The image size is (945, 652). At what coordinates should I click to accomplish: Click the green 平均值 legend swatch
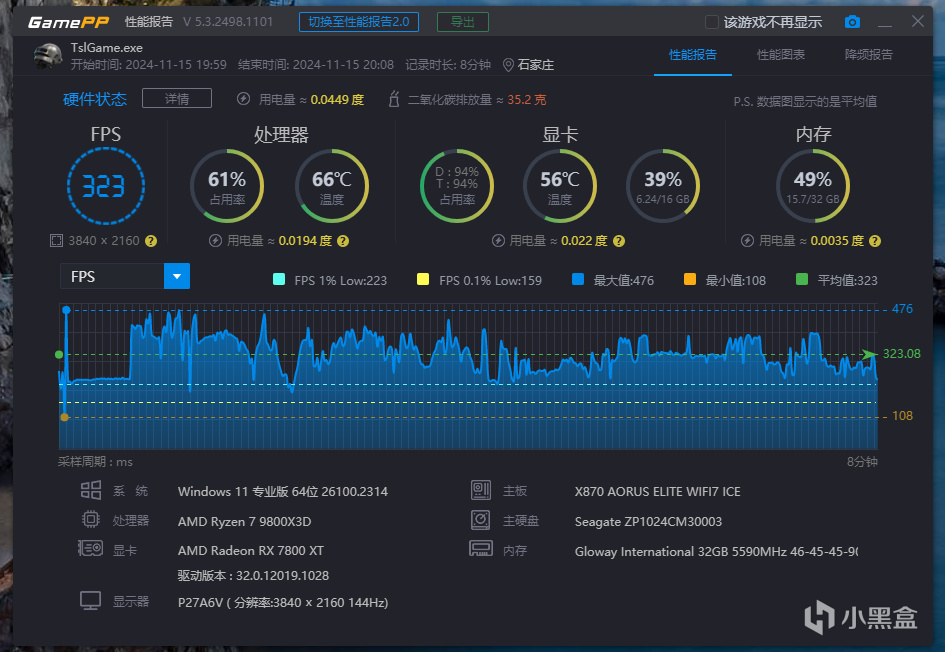pyautogui.click(x=802, y=279)
